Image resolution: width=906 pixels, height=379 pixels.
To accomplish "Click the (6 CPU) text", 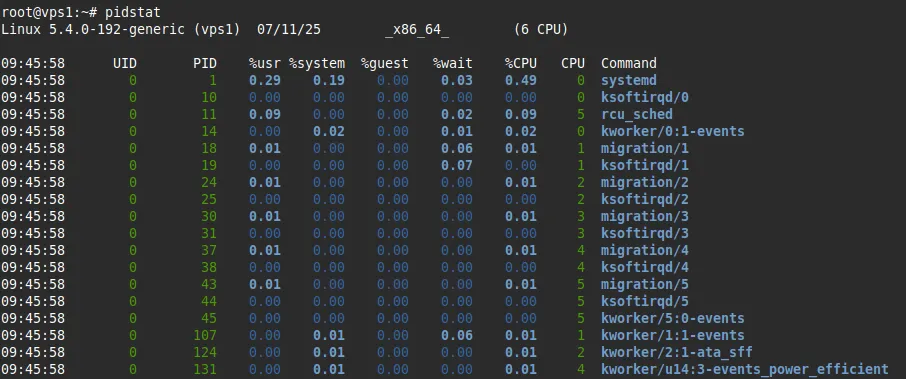I will (x=541, y=29).
